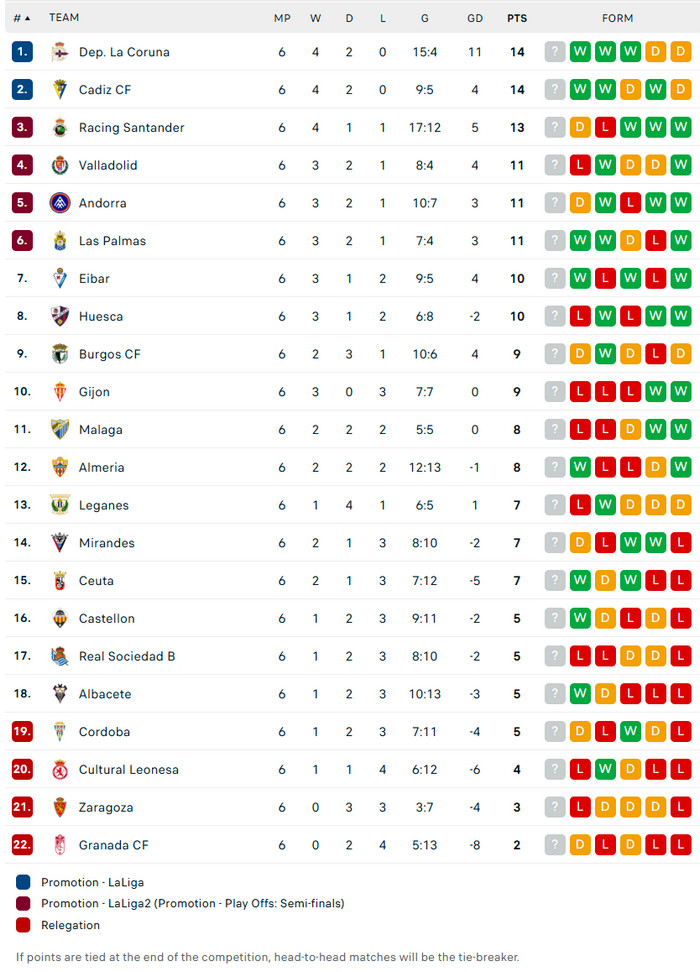The image size is (700, 972).
Task: Click Albacete's most recent red L badge
Action: click(x=681, y=694)
